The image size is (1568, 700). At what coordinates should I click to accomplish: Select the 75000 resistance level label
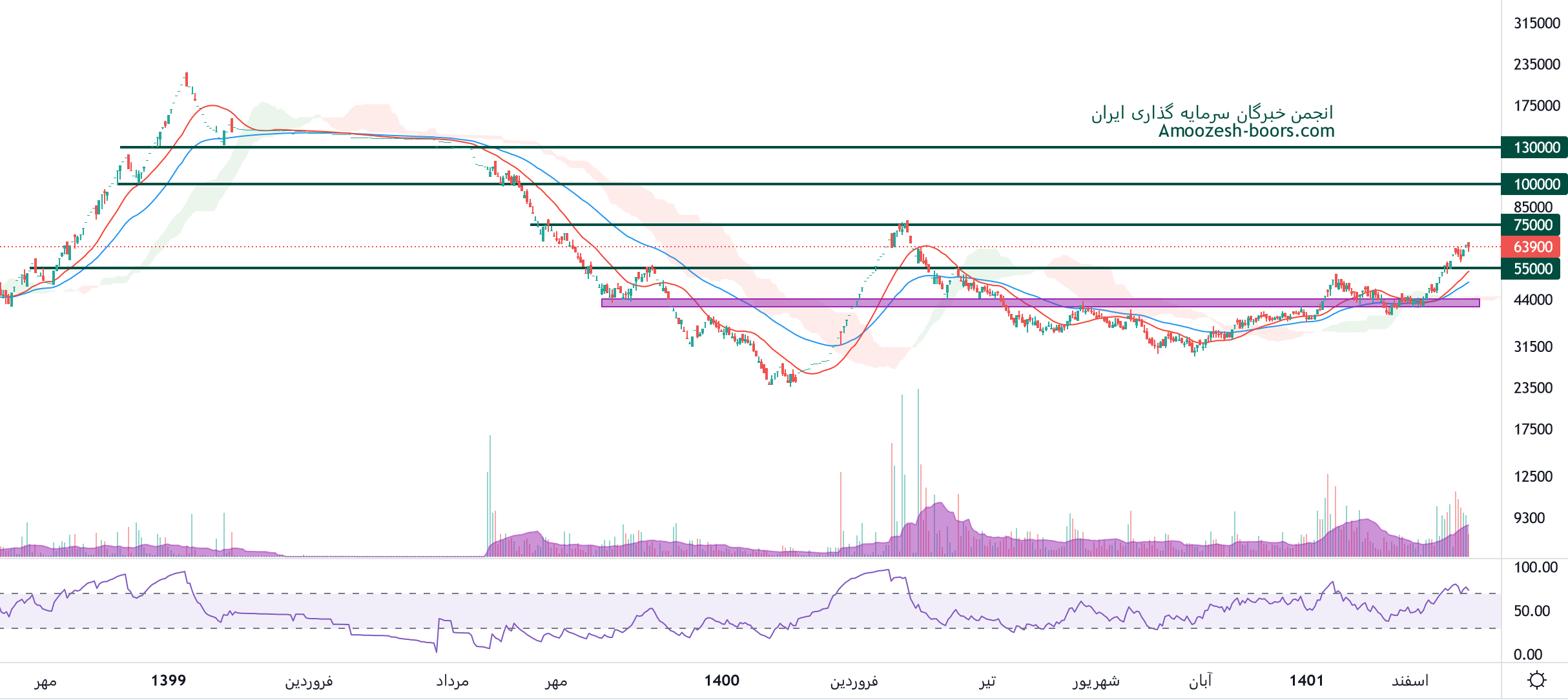1532,225
